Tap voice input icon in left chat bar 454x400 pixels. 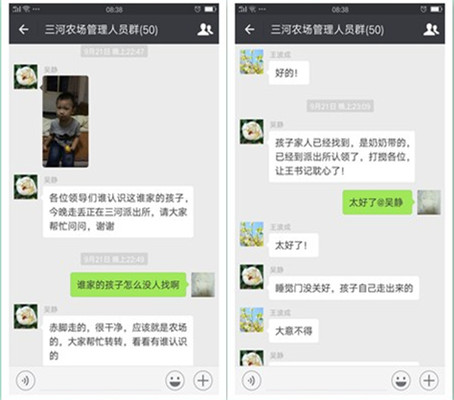[25, 380]
